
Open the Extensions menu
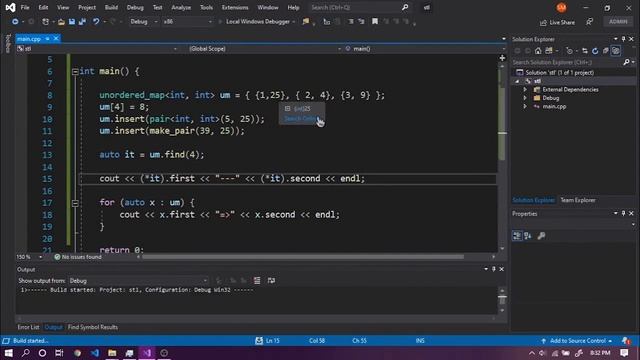click(x=235, y=7)
